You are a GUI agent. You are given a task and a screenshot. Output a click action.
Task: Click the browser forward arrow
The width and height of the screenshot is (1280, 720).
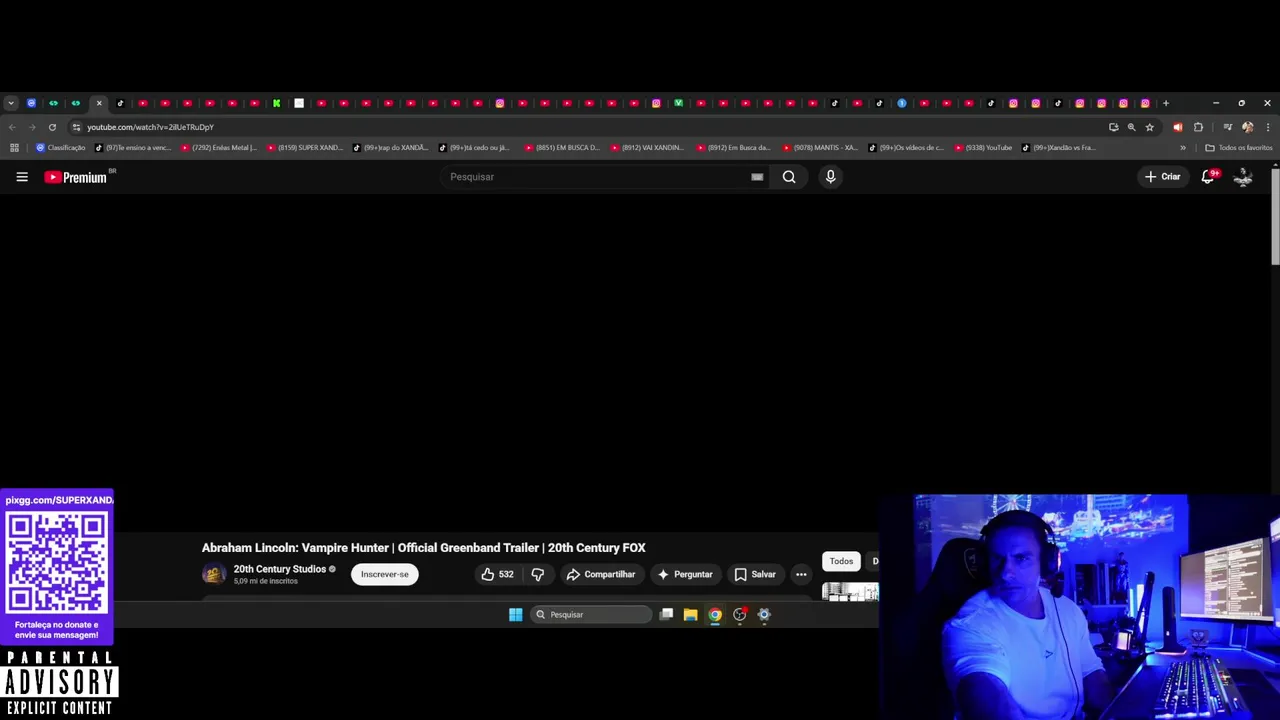[x=32, y=127]
